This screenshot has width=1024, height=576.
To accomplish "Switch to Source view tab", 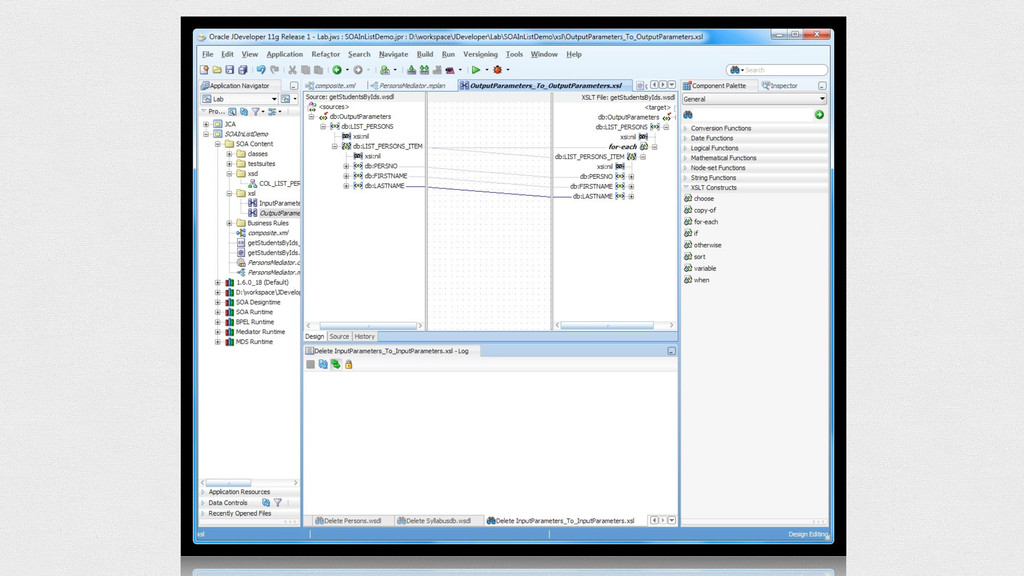I will tap(339, 337).
